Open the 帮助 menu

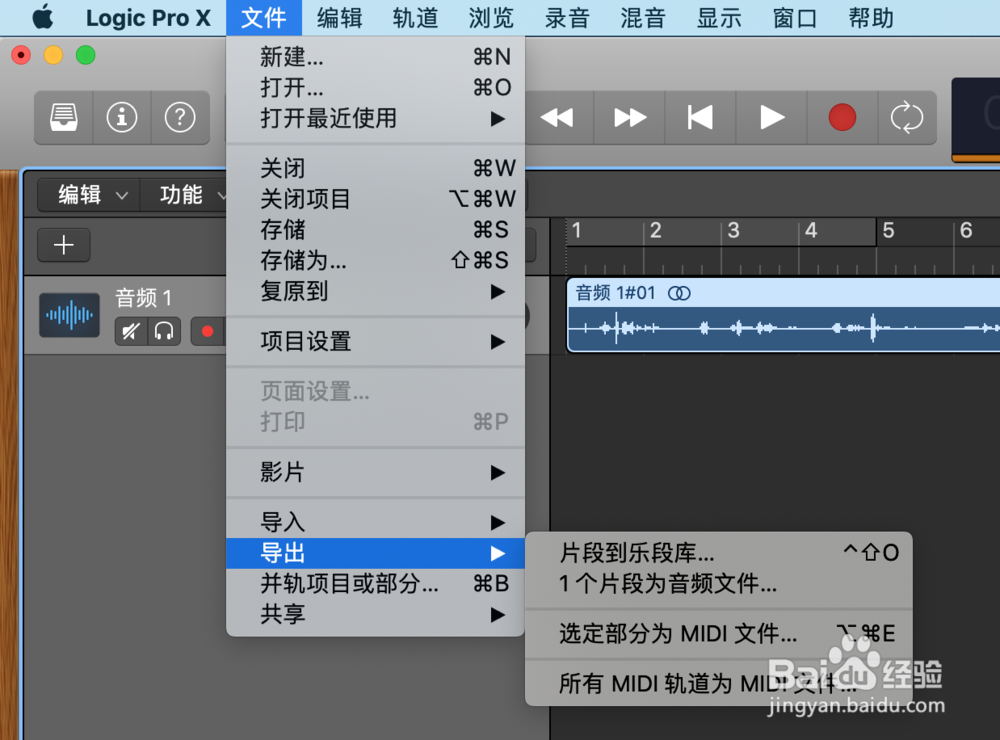[871, 18]
